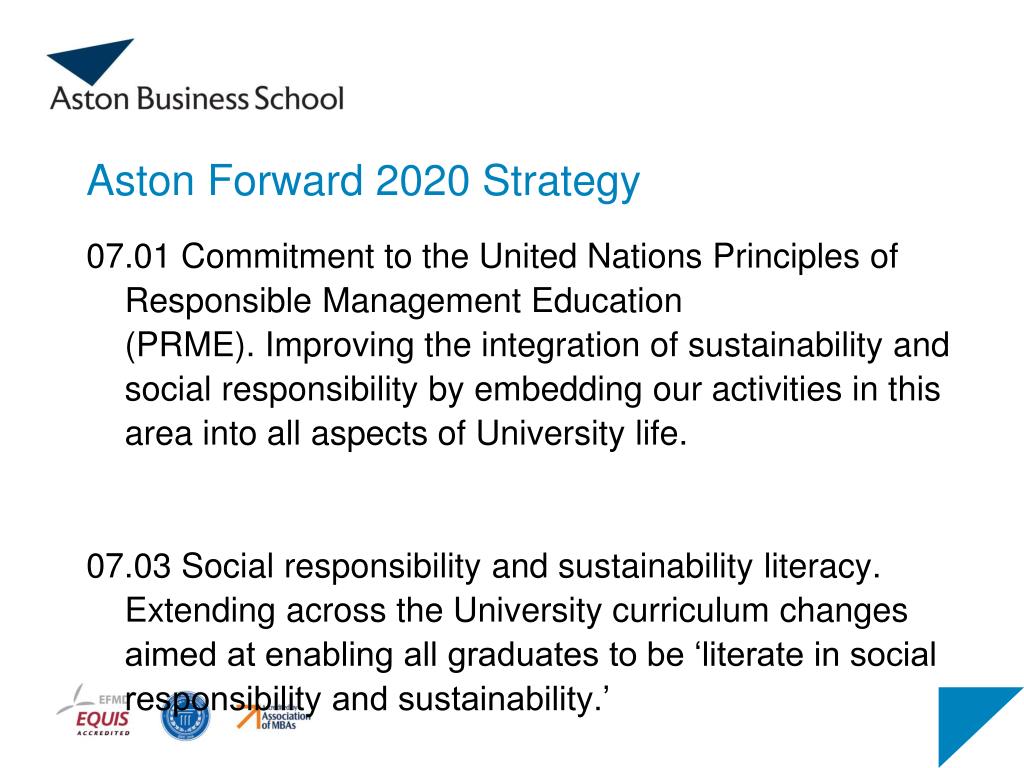Click the EQUIS Accredited logo

pos(96,711)
